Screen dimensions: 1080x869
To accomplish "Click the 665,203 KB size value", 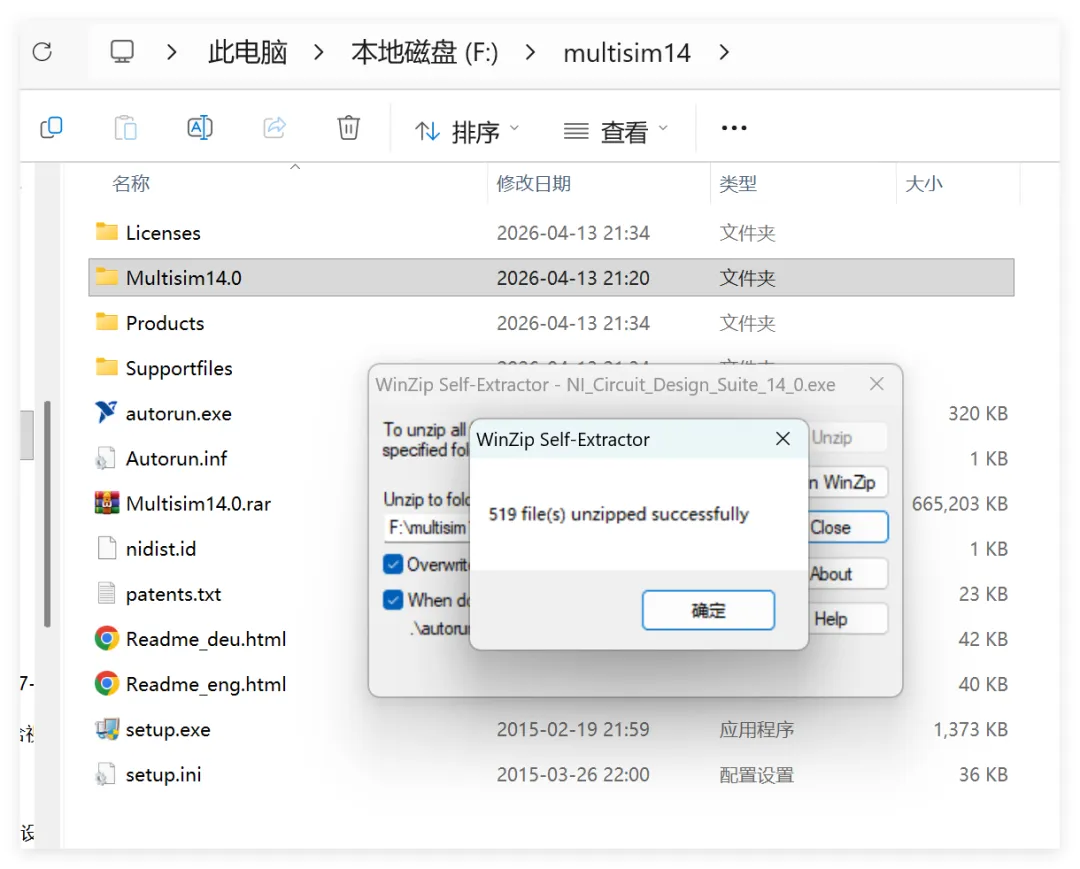I will [959, 503].
